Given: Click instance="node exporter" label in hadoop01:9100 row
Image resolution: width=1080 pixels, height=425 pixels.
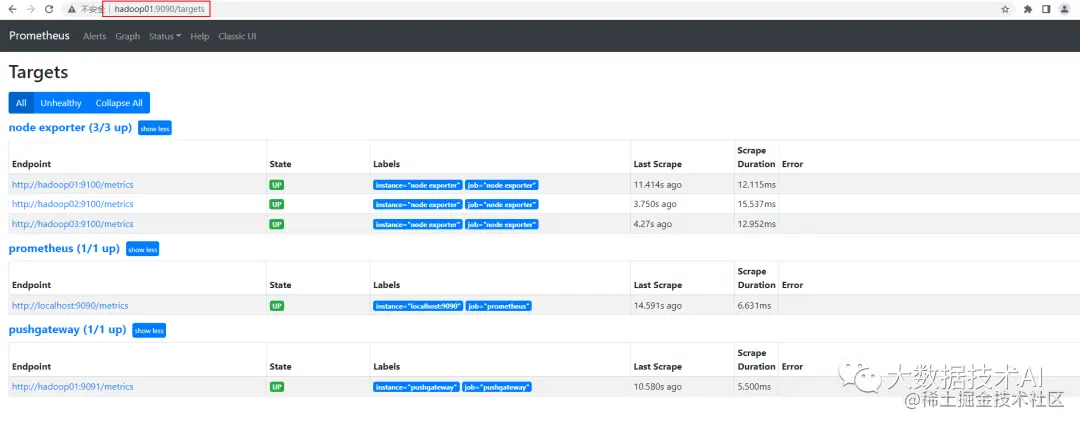Looking at the screenshot, I should [417, 185].
